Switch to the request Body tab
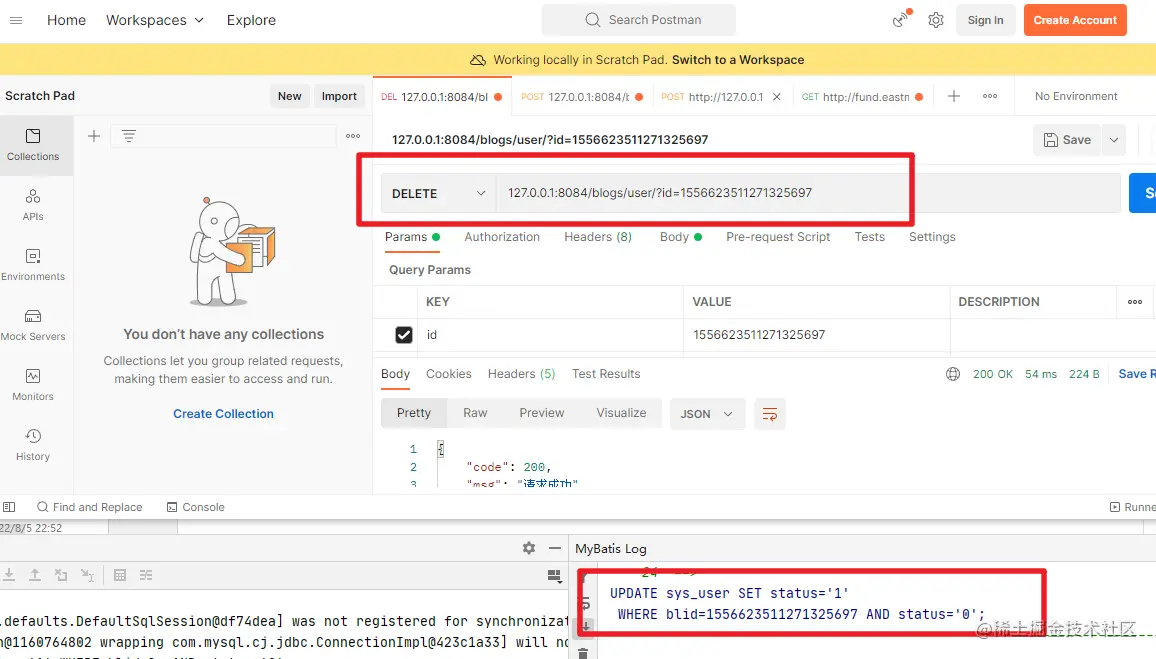This screenshot has height=659, width=1156. point(680,237)
